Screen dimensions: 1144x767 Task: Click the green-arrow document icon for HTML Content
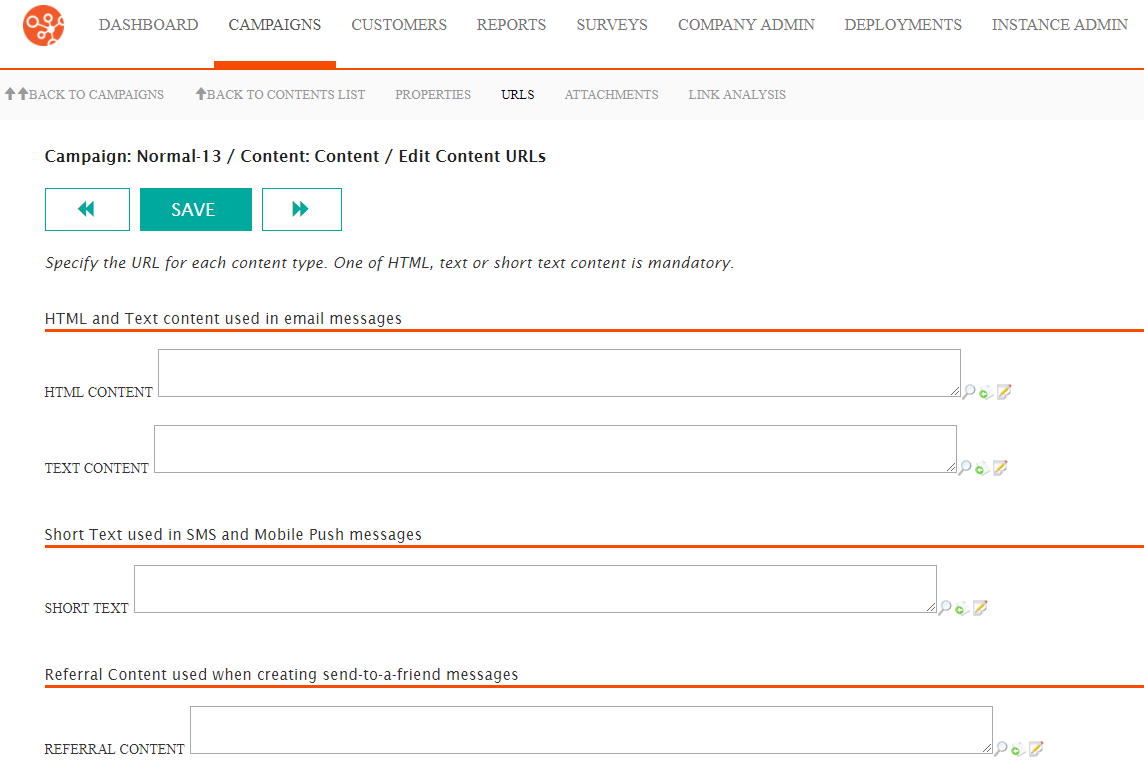[x=986, y=393]
